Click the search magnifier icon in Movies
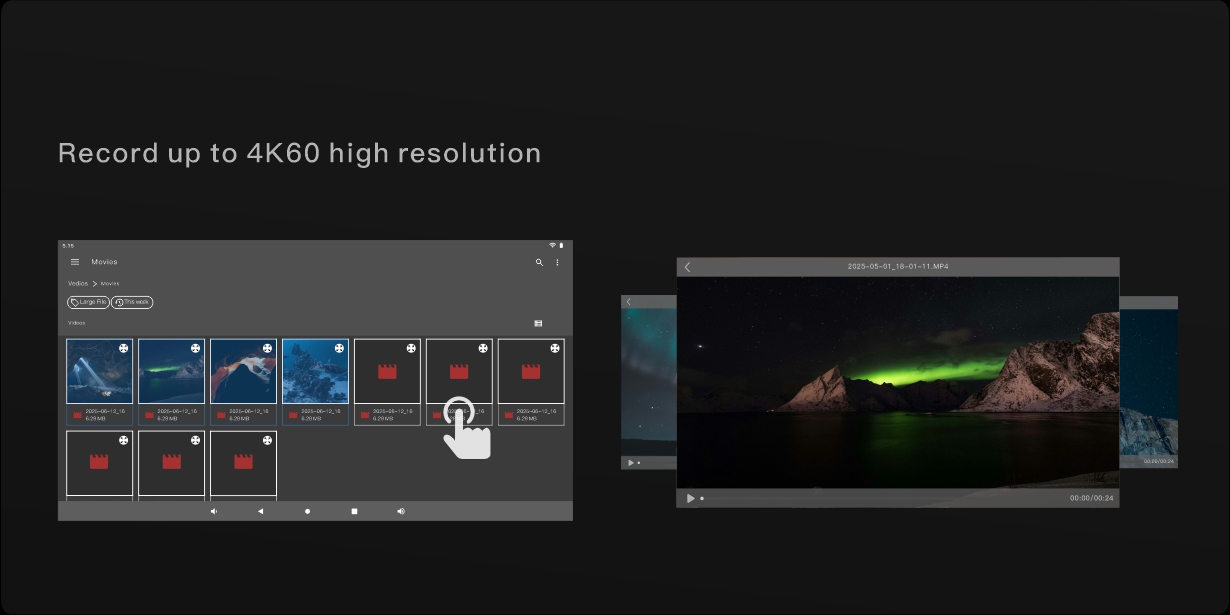 (539, 262)
